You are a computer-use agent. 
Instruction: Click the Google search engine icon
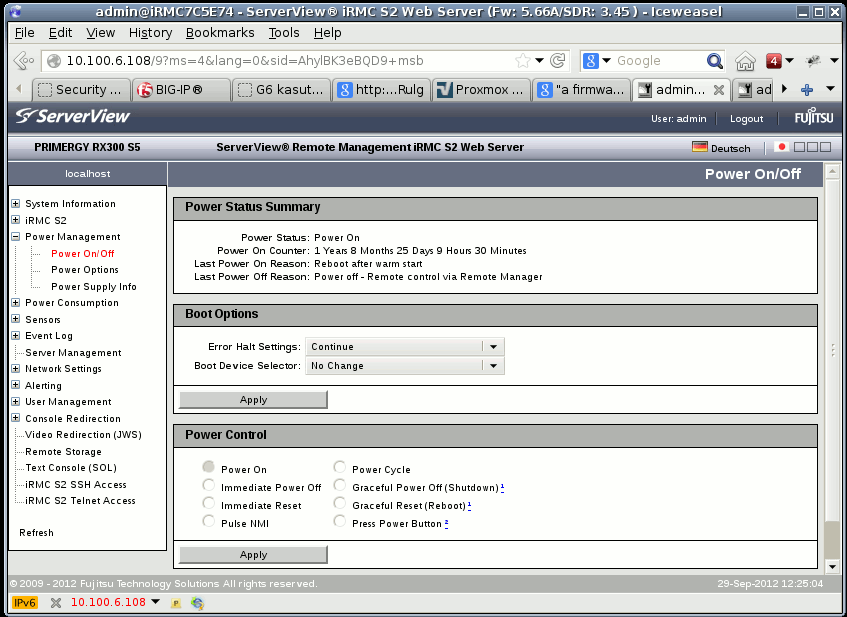pyautogui.click(x=590, y=61)
